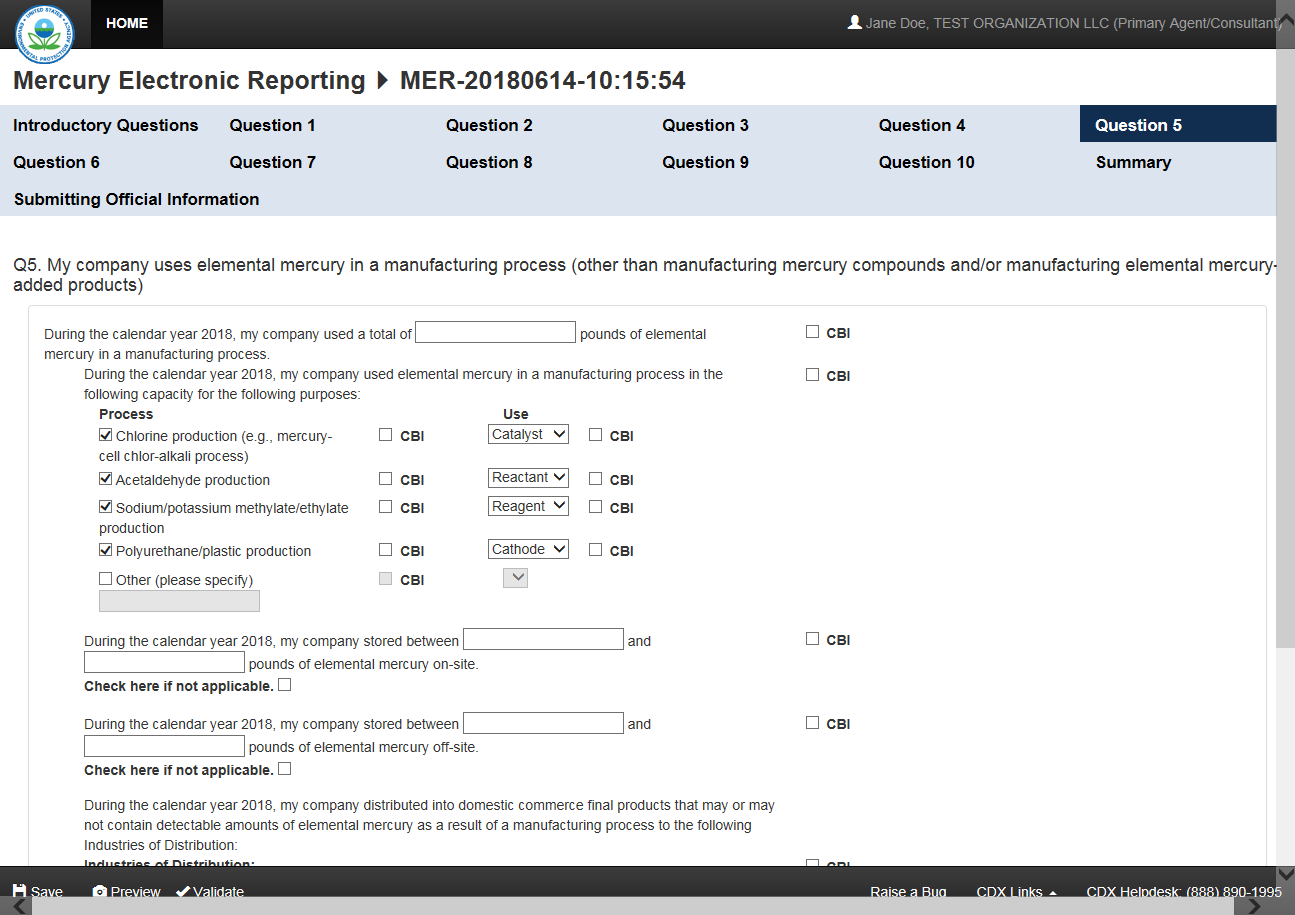
Task: Check not applicable for on-site storage
Action: [285, 685]
